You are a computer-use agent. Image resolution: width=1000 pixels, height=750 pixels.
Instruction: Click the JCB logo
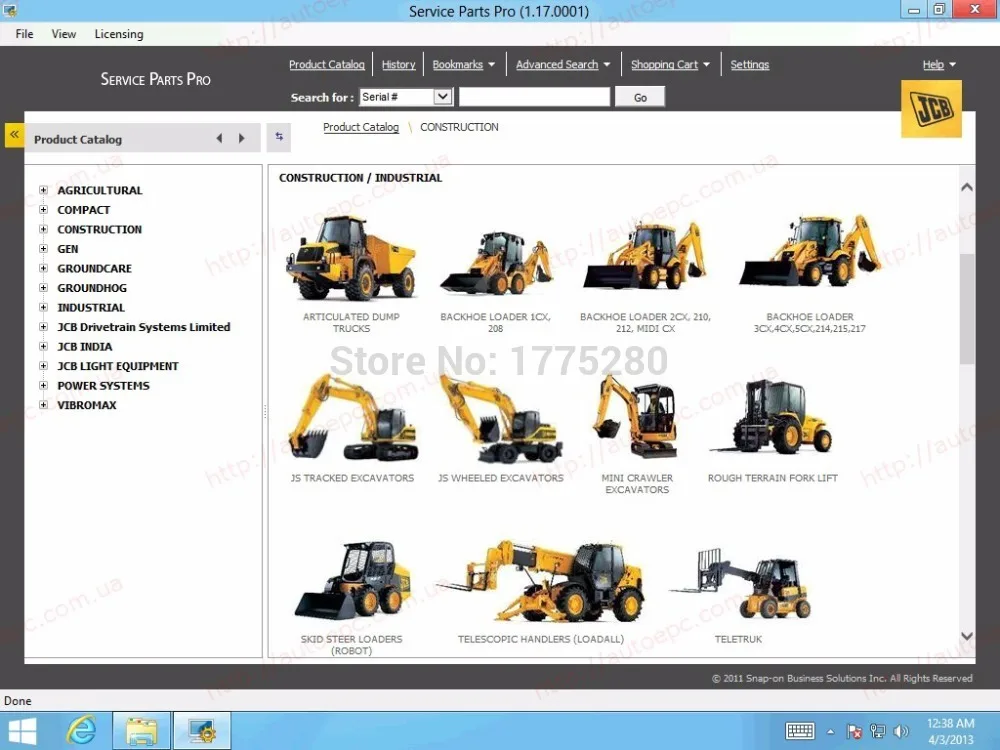coord(931,109)
